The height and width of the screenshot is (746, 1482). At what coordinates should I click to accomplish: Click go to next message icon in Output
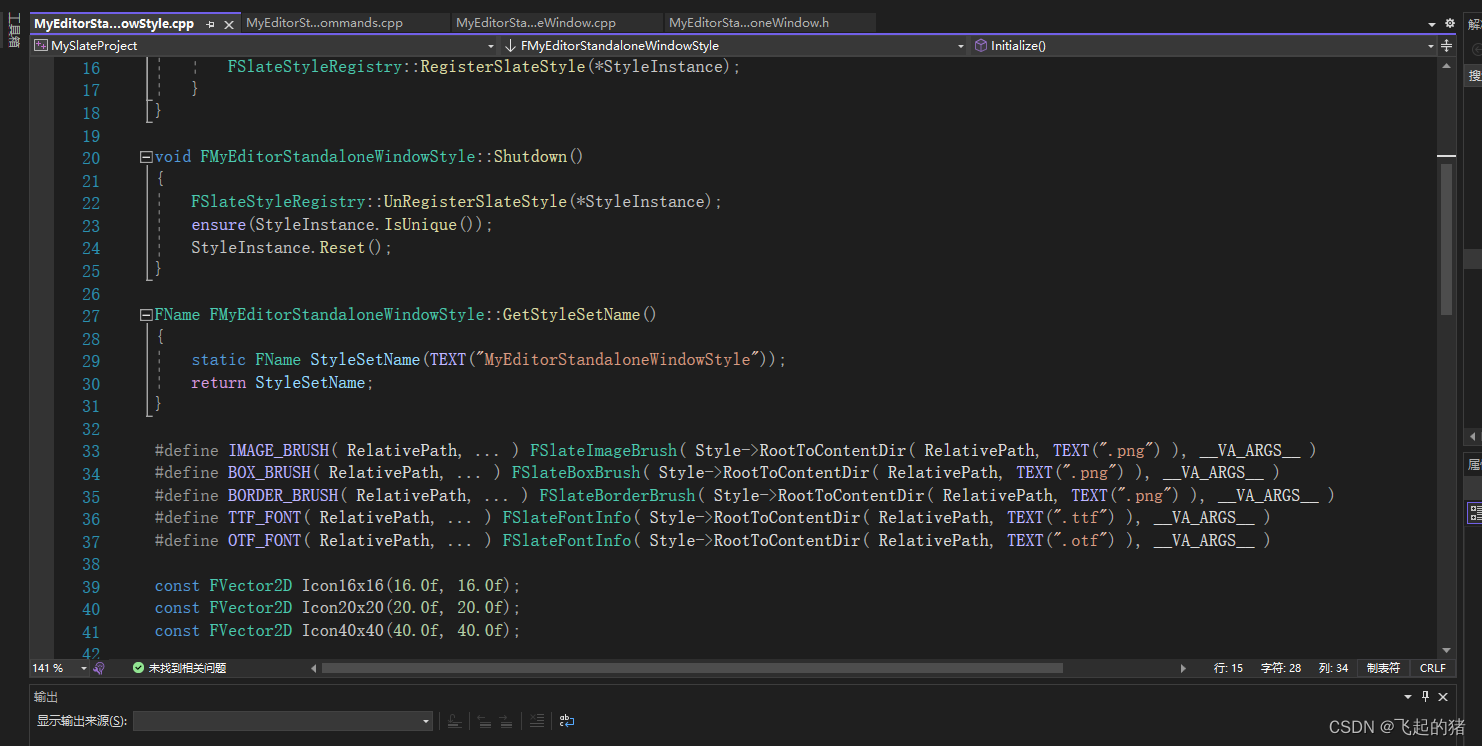tap(506, 721)
